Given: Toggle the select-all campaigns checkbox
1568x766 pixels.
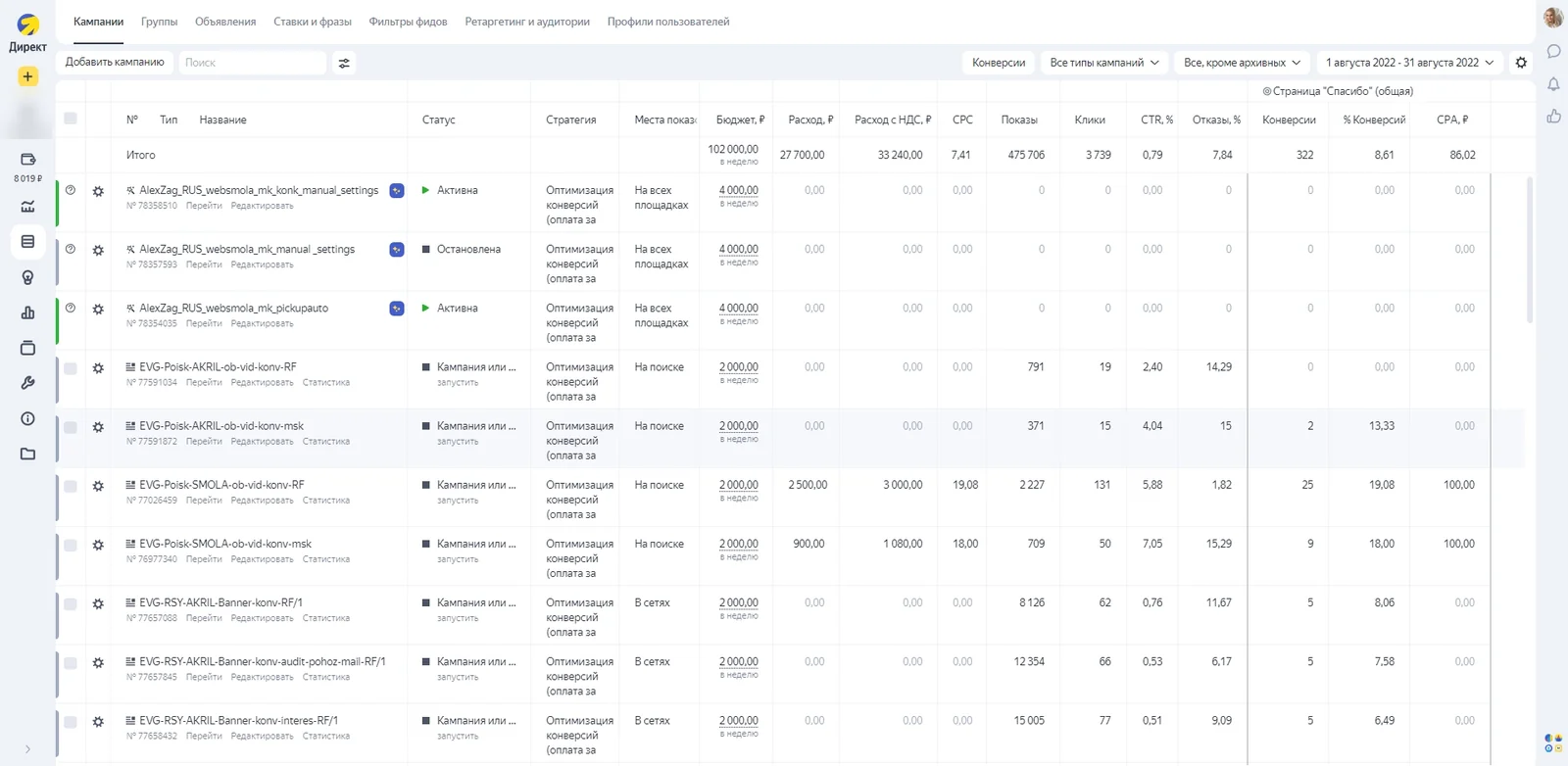Looking at the screenshot, I should 71,119.
